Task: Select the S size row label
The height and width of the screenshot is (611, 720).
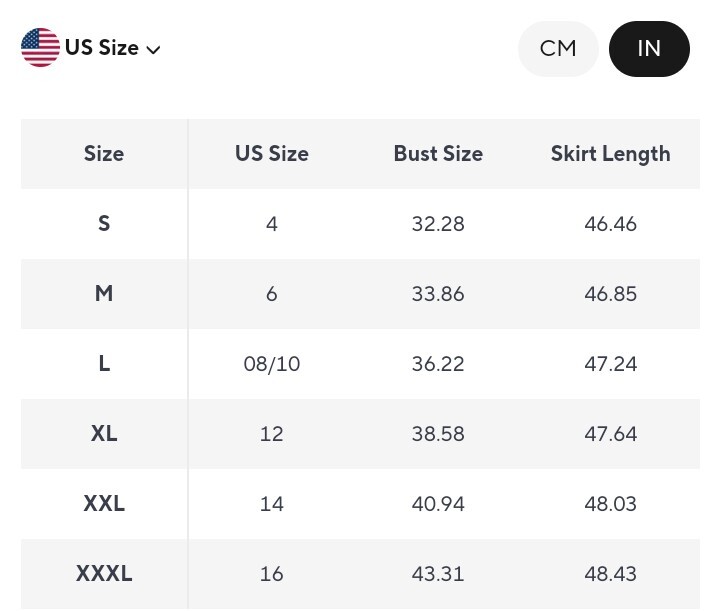Action: (104, 224)
